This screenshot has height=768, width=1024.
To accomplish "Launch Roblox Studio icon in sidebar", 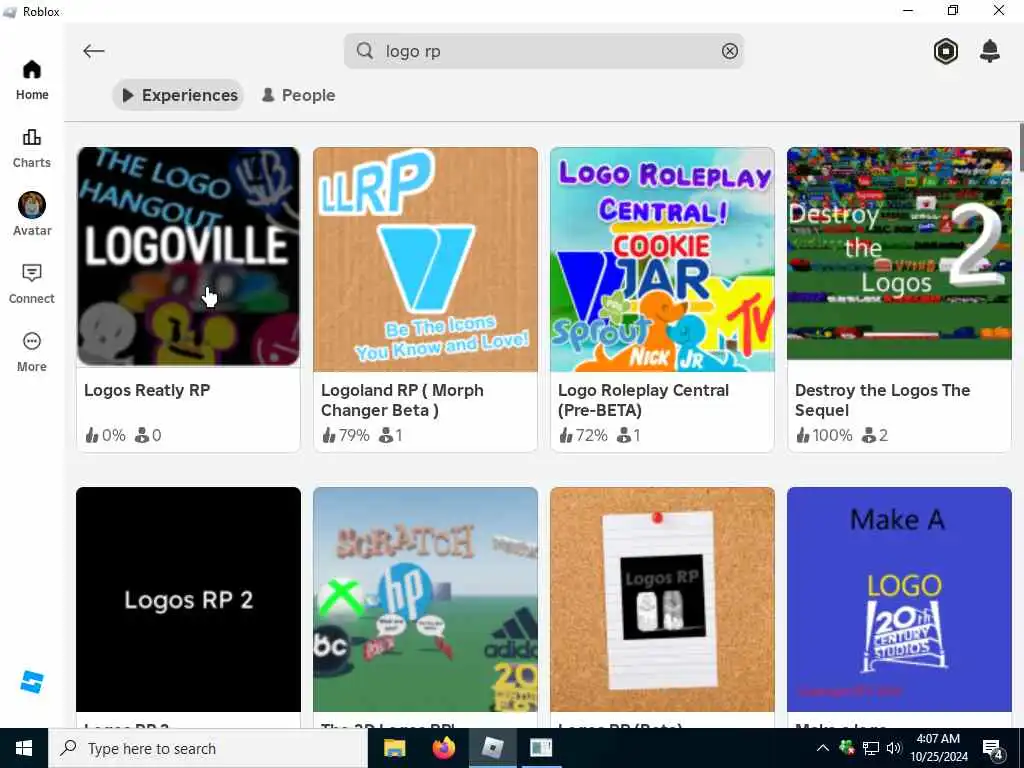I will (31, 682).
